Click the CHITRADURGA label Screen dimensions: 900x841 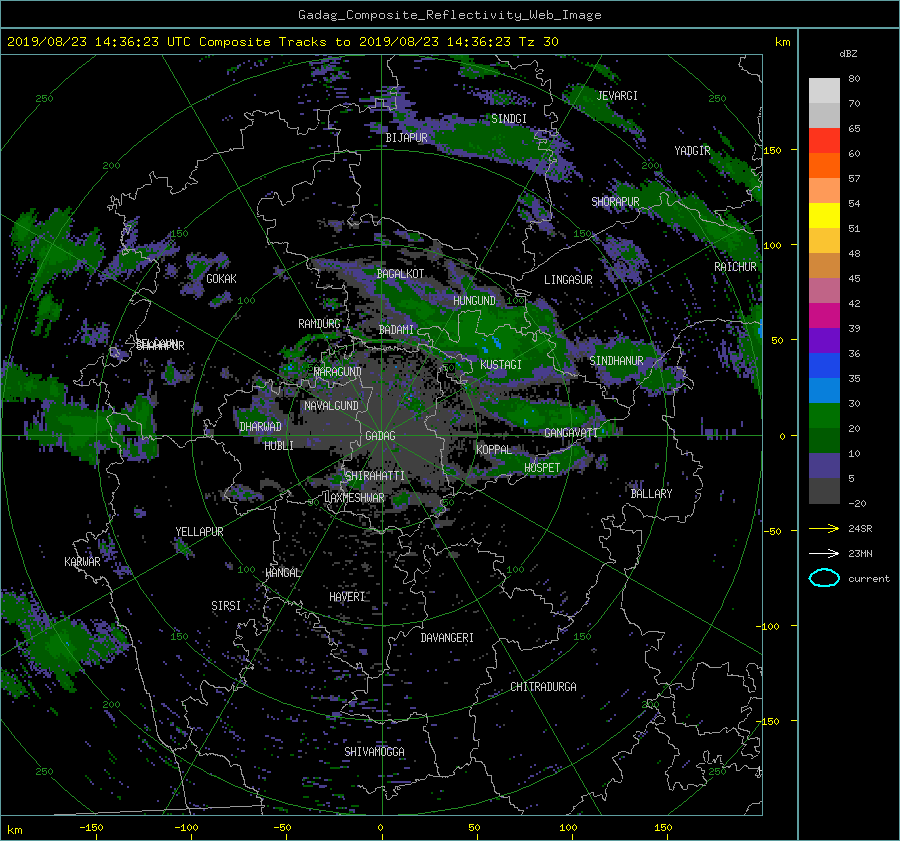point(543,687)
